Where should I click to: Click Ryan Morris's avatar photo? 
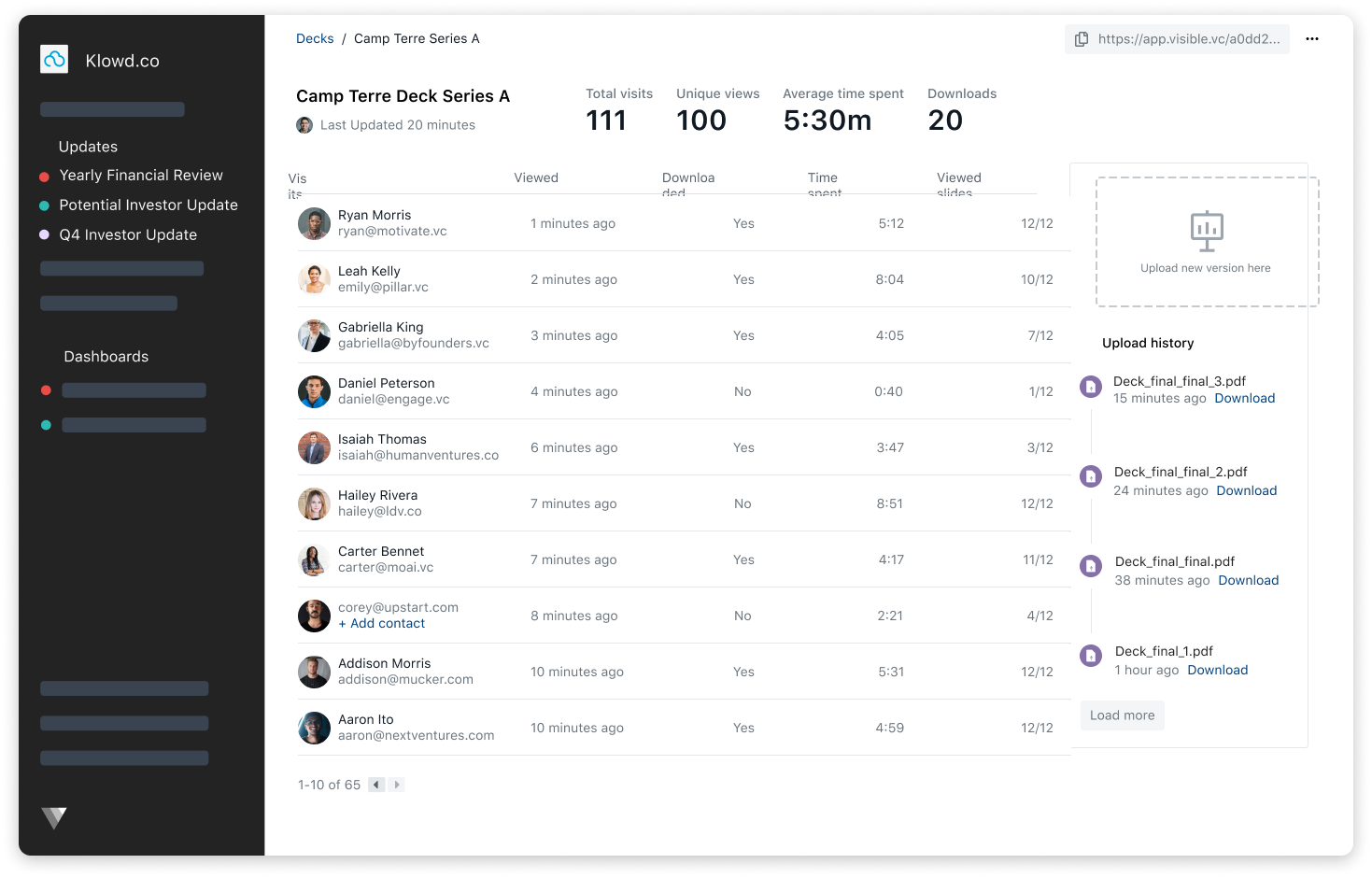(x=314, y=223)
